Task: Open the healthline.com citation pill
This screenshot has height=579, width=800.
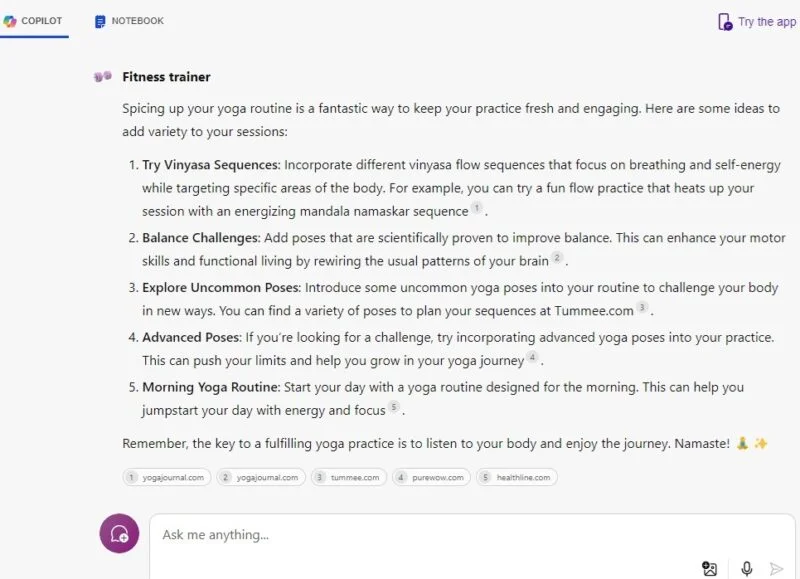Action: 517,478
